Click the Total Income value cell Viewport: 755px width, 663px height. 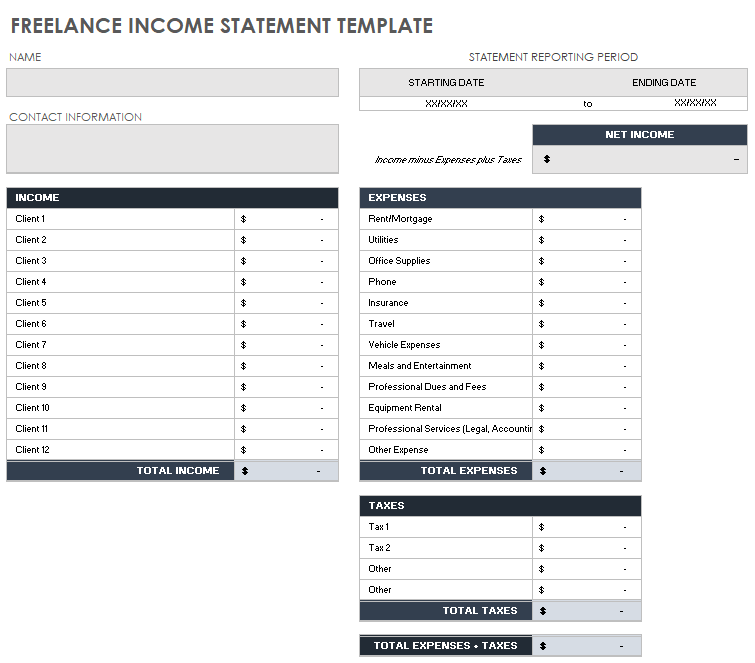[286, 471]
